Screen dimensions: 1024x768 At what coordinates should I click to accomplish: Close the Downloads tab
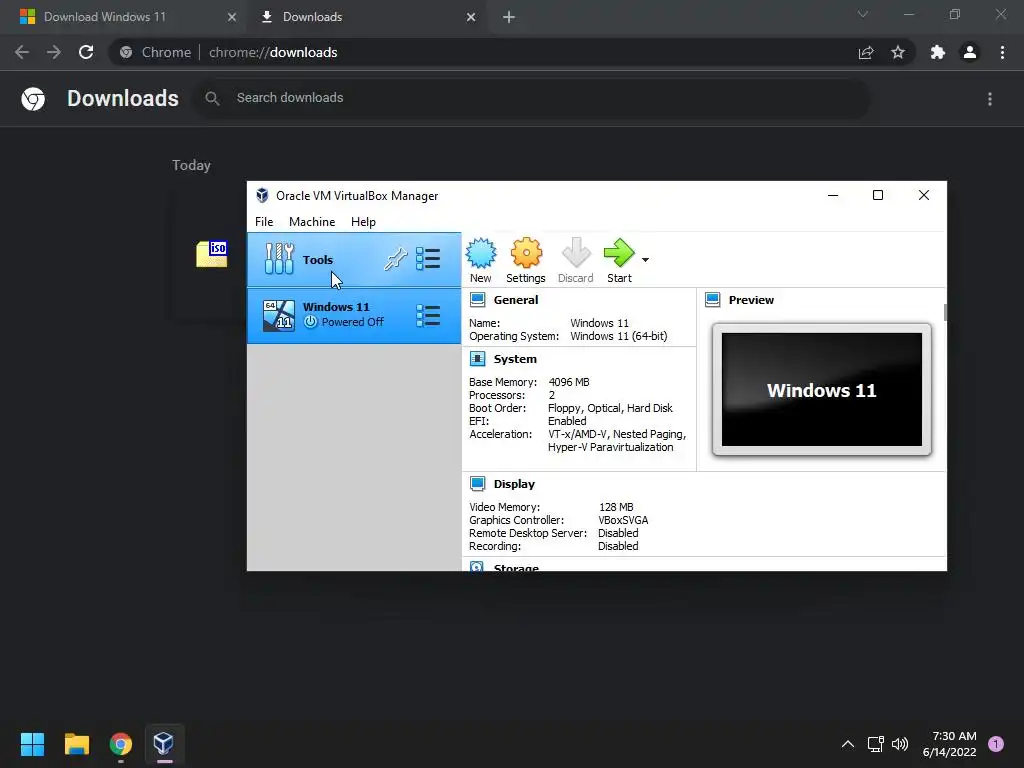click(471, 17)
